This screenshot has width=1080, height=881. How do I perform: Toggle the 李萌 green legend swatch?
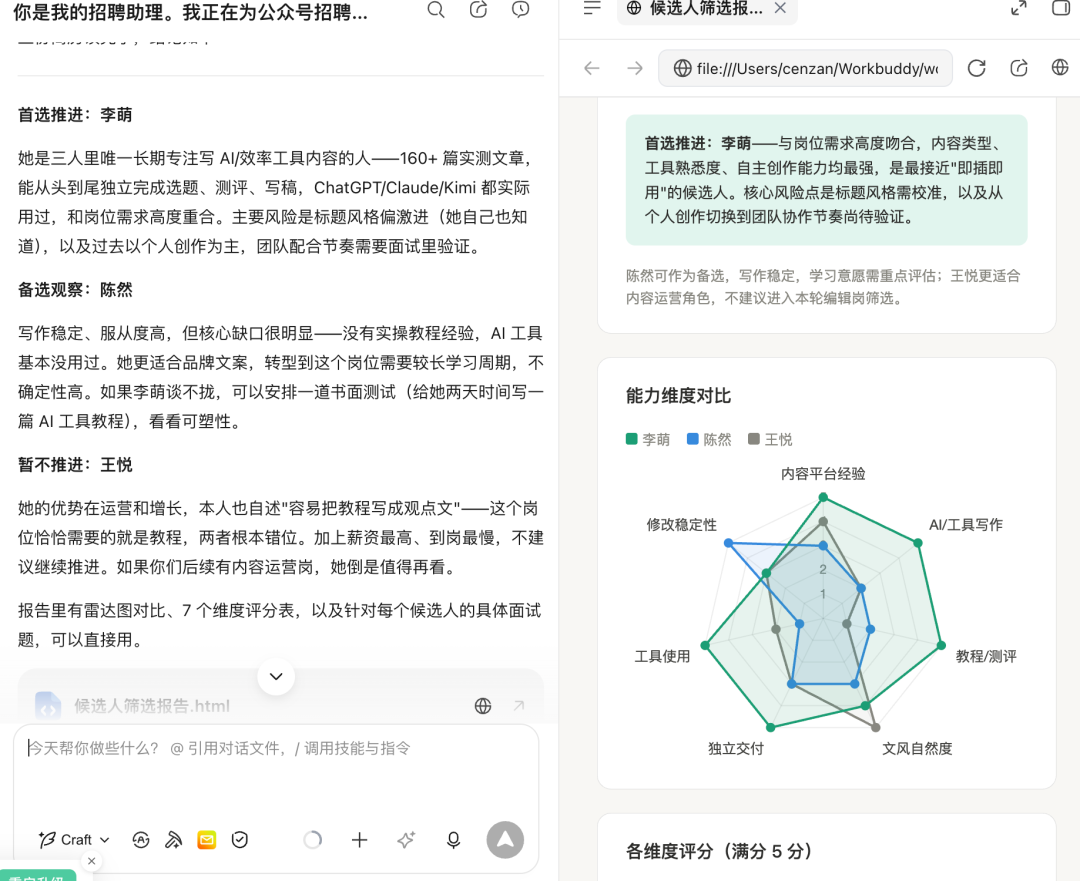click(x=632, y=439)
